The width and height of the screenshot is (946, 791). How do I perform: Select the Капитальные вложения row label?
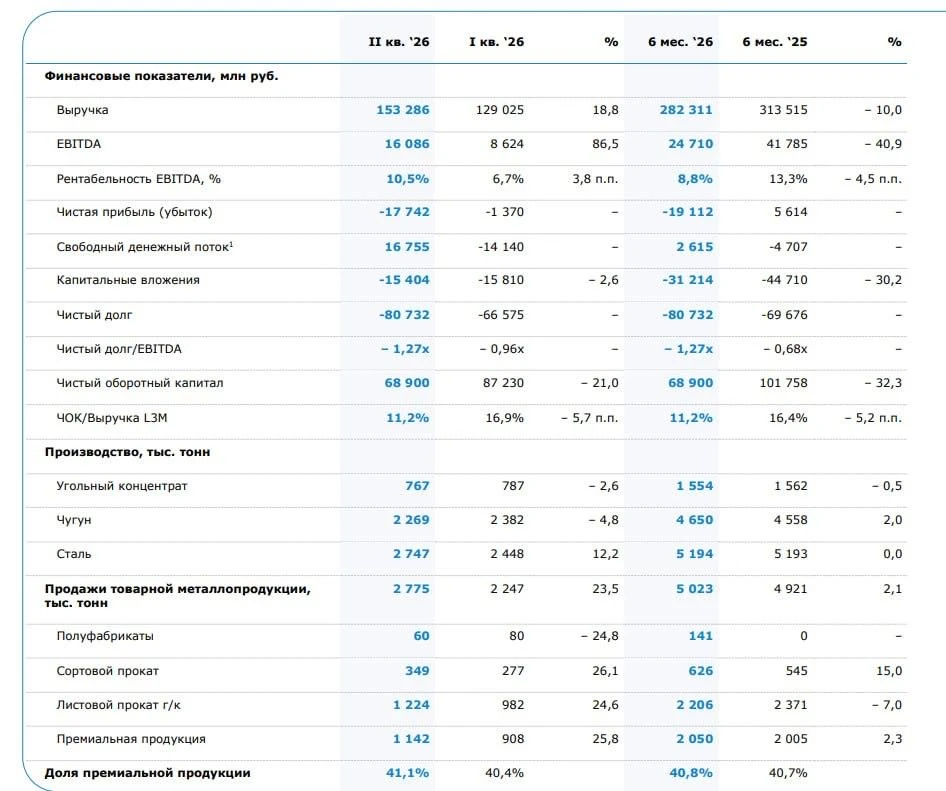click(x=128, y=280)
